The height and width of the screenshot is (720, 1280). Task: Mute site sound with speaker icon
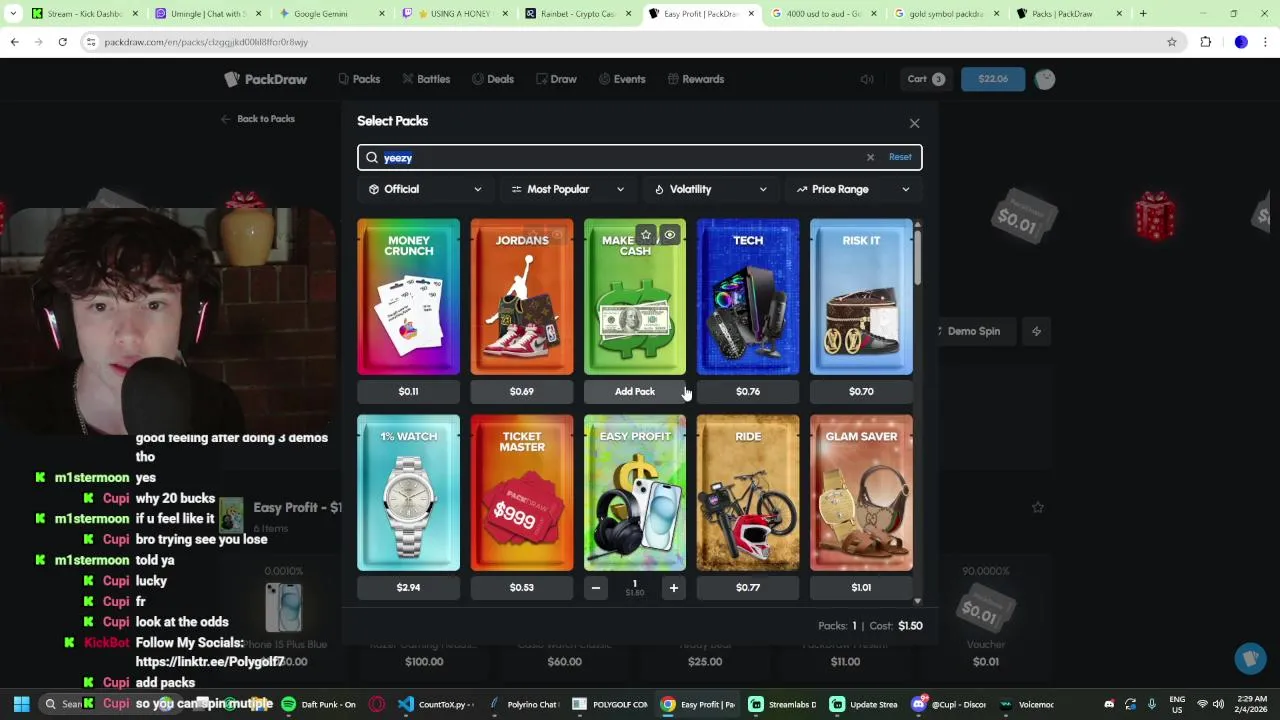867,79
